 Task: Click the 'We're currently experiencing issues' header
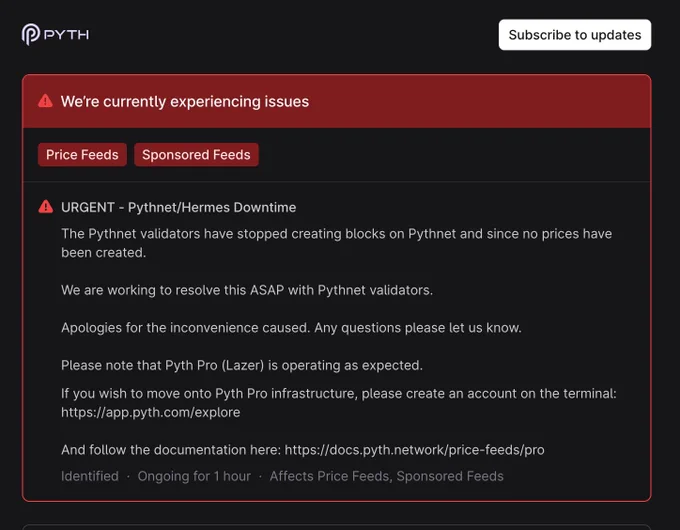(185, 101)
